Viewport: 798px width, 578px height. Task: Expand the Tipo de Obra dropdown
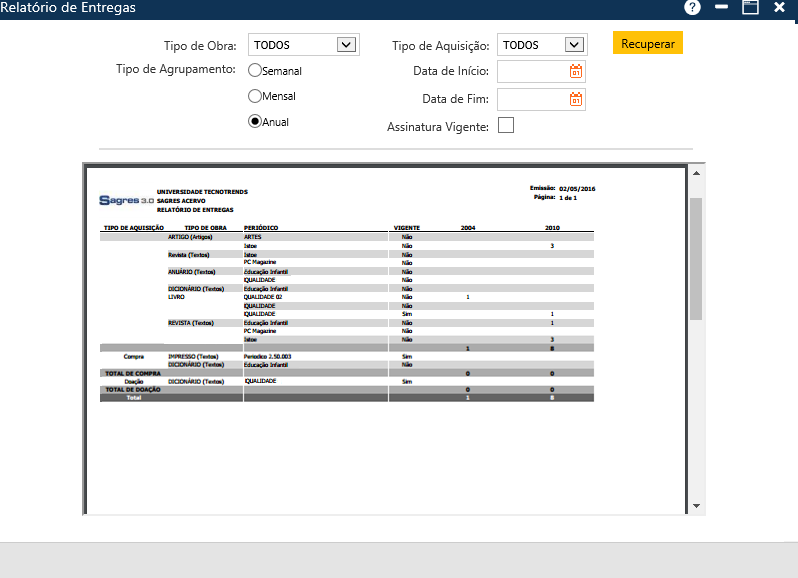coord(346,45)
